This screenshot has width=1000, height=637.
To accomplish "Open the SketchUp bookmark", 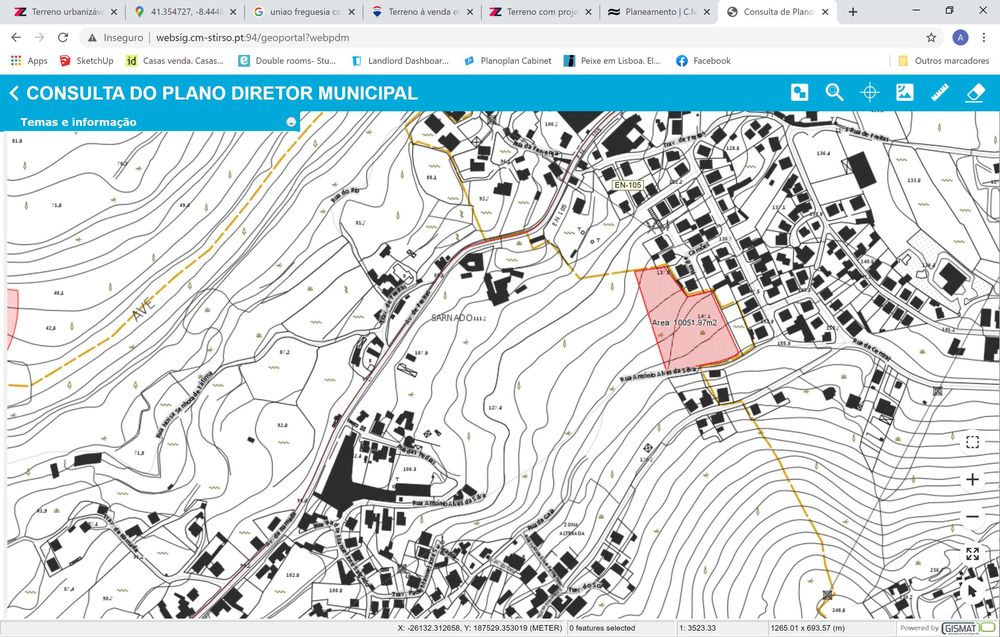I will coord(86,61).
